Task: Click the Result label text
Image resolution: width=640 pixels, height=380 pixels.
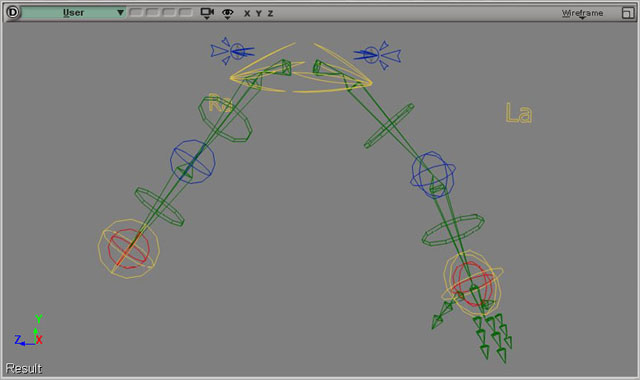Action: (24, 369)
